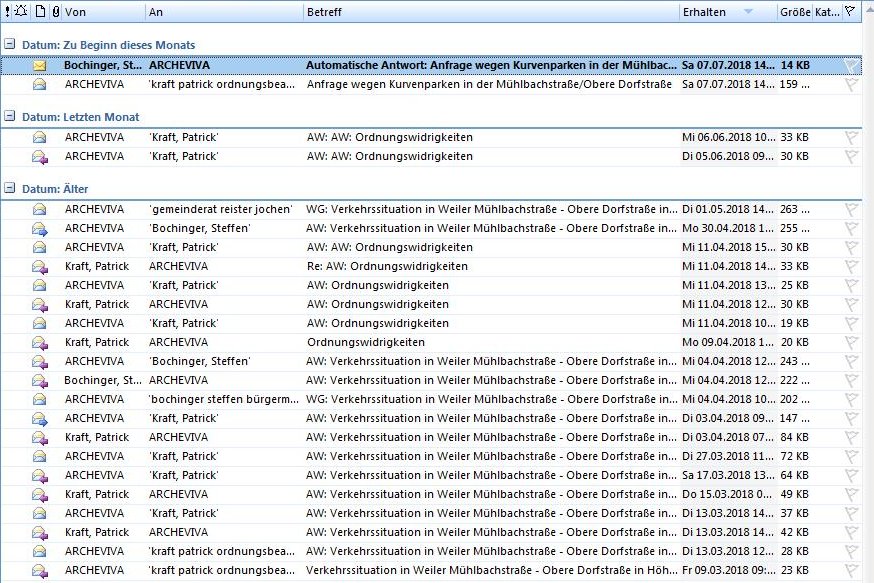Select recipient 'bochinger steffen bürgerm...'
The image size is (874, 583).
pyautogui.click(x=224, y=399)
